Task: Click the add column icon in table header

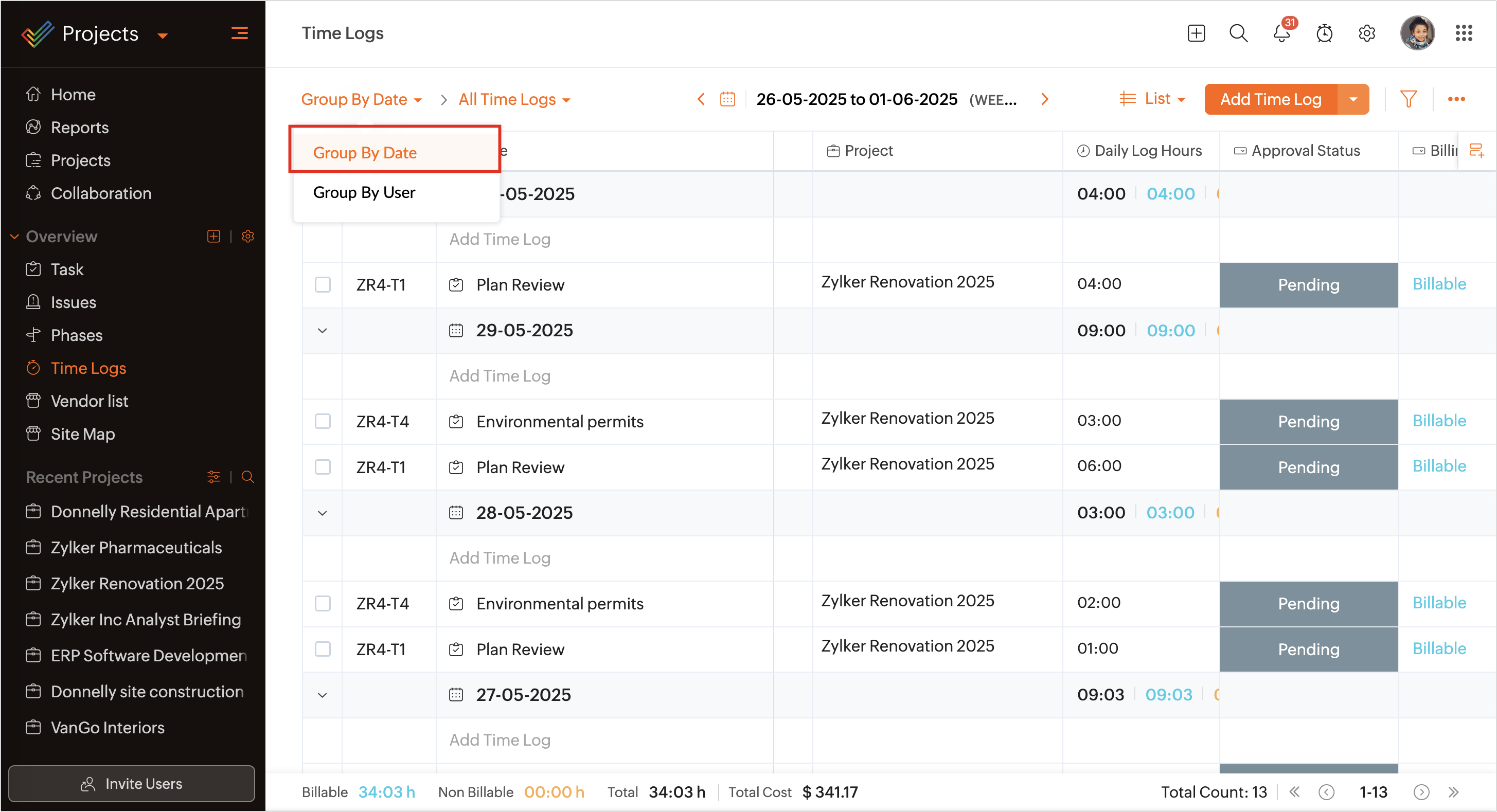Action: point(1476,151)
